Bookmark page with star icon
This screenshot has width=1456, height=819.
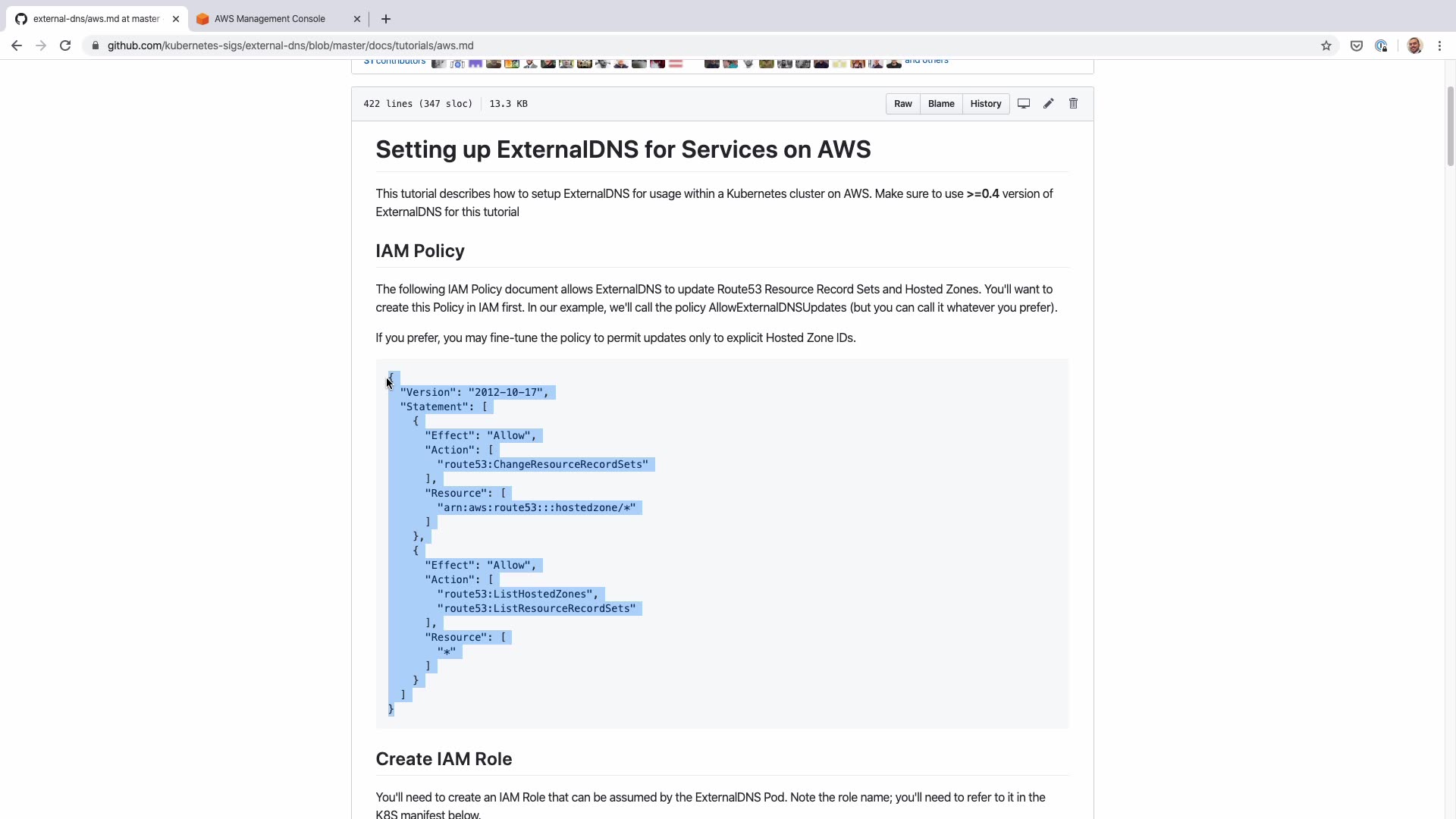tap(1326, 45)
